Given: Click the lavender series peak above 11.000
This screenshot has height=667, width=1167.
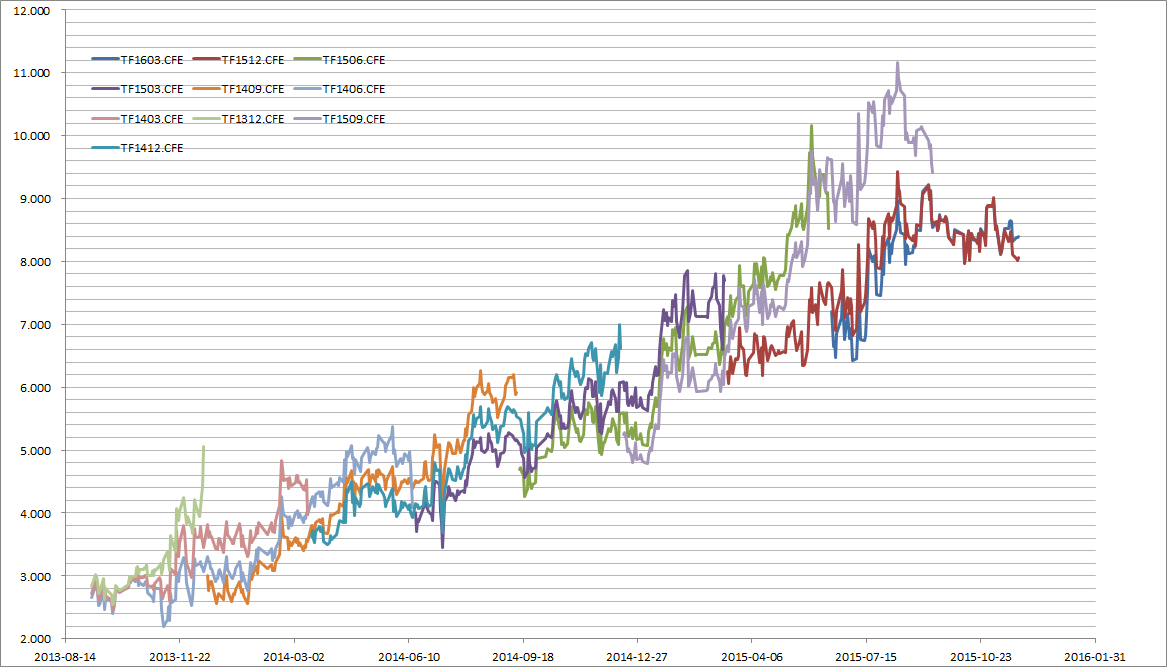Looking at the screenshot, I should 898,64.
